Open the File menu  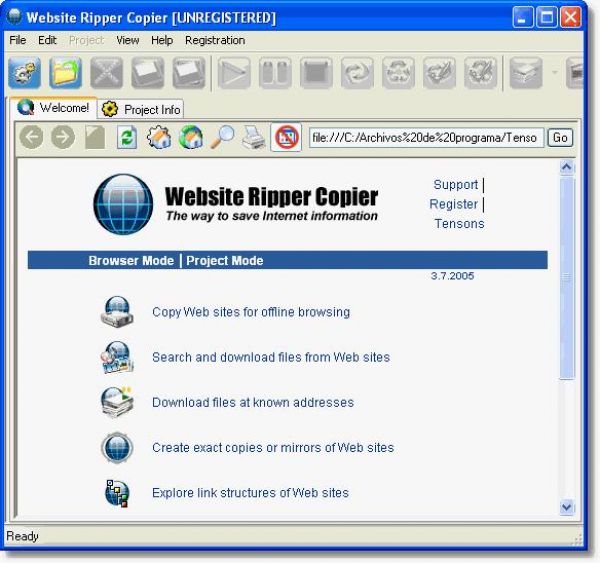(x=18, y=40)
